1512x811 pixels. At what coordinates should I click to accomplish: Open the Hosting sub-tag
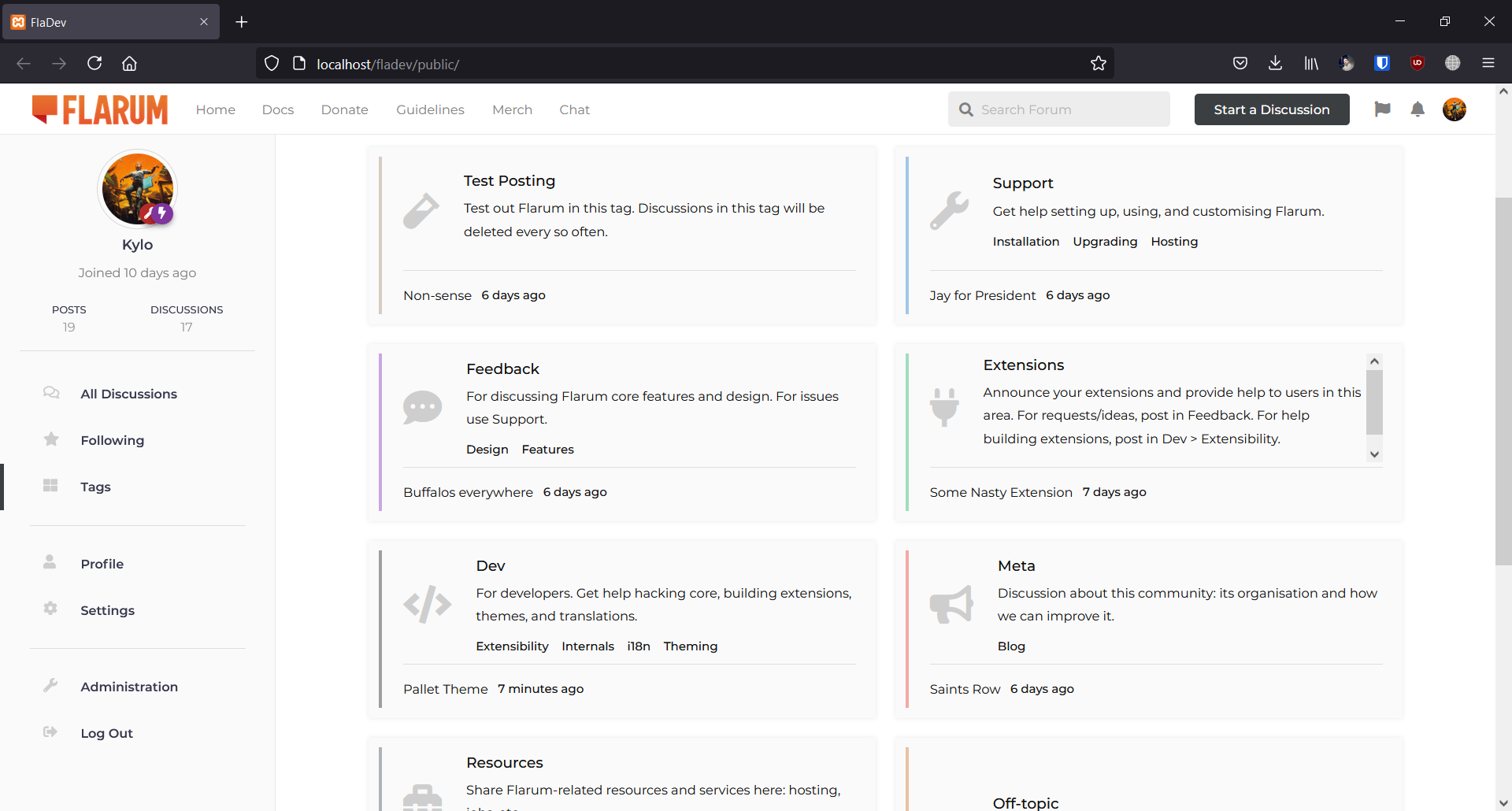(x=1174, y=241)
